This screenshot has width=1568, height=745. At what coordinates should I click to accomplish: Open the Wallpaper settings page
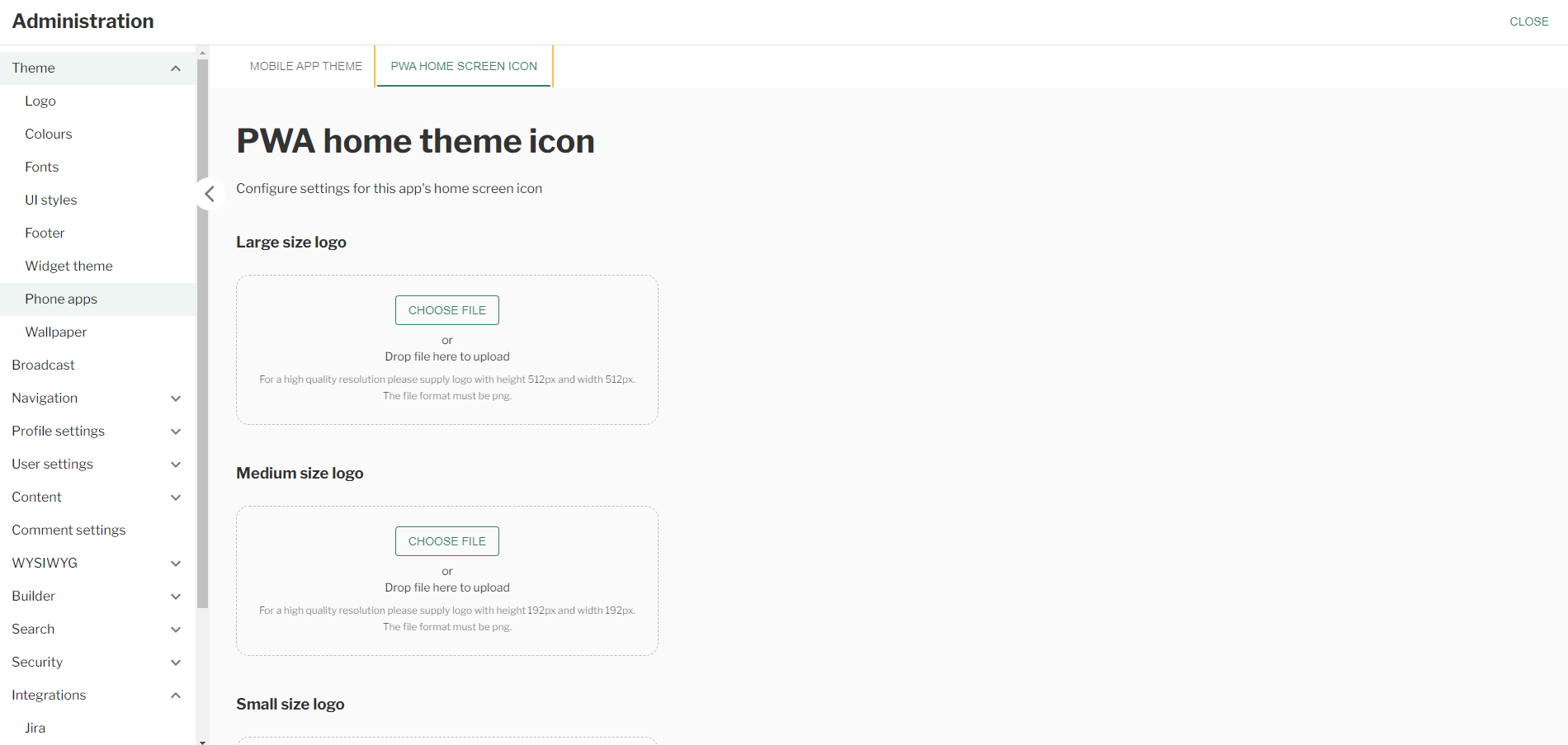(56, 332)
